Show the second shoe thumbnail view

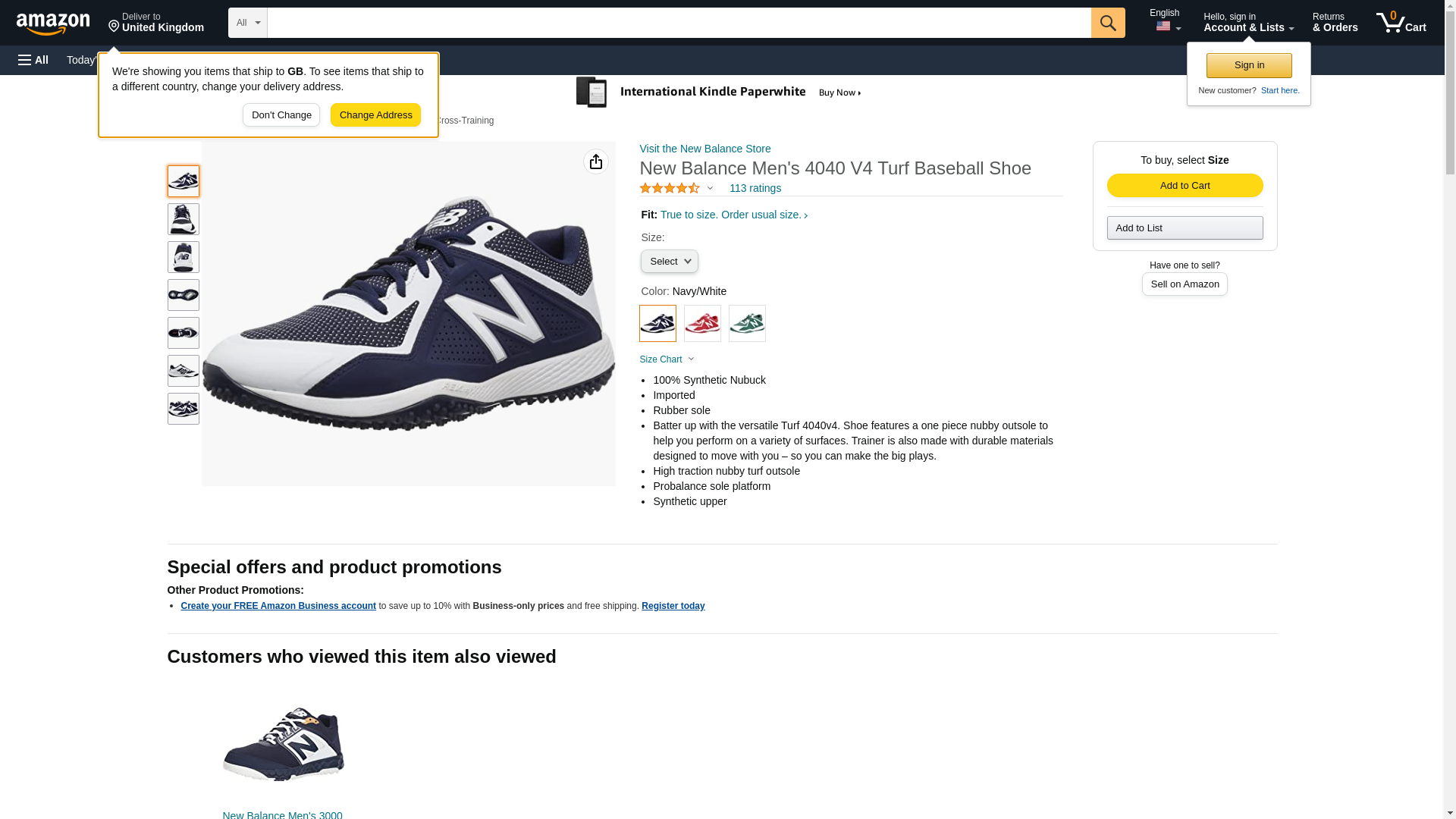[x=183, y=219]
